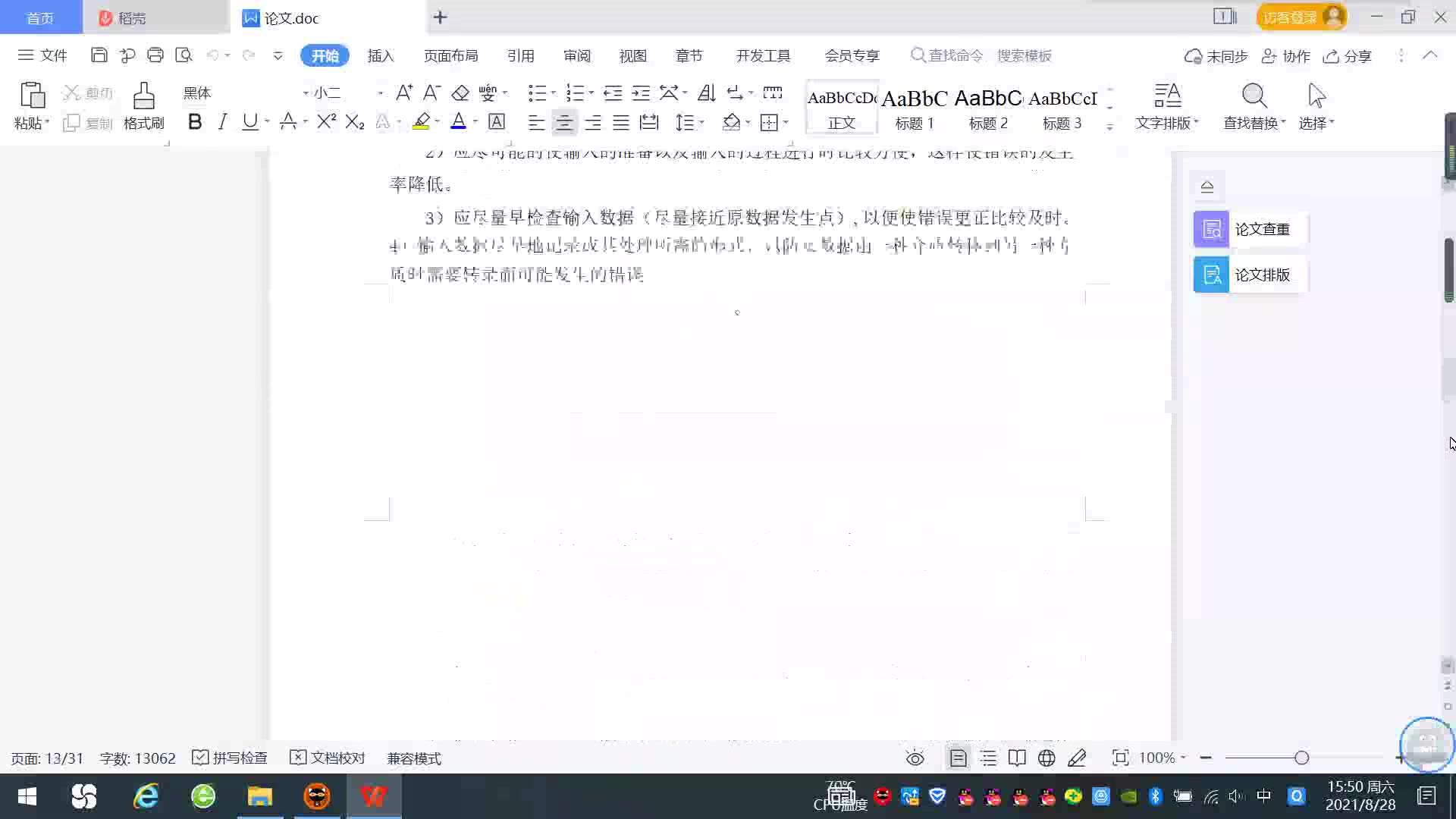Open the 页面布局 ribbon tab
This screenshot has width=1456, height=819.
450,56
